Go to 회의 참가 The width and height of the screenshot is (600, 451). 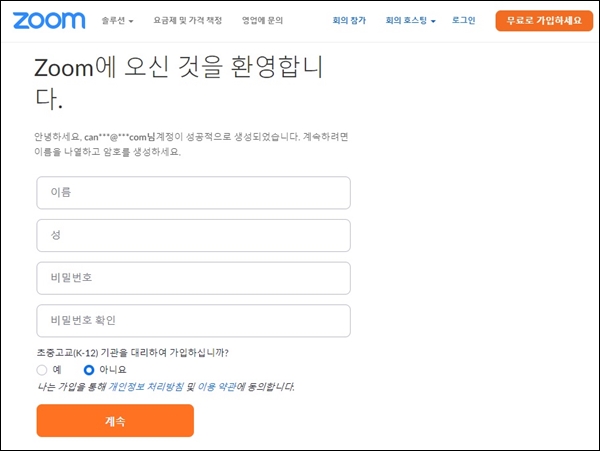pos(349,20)
